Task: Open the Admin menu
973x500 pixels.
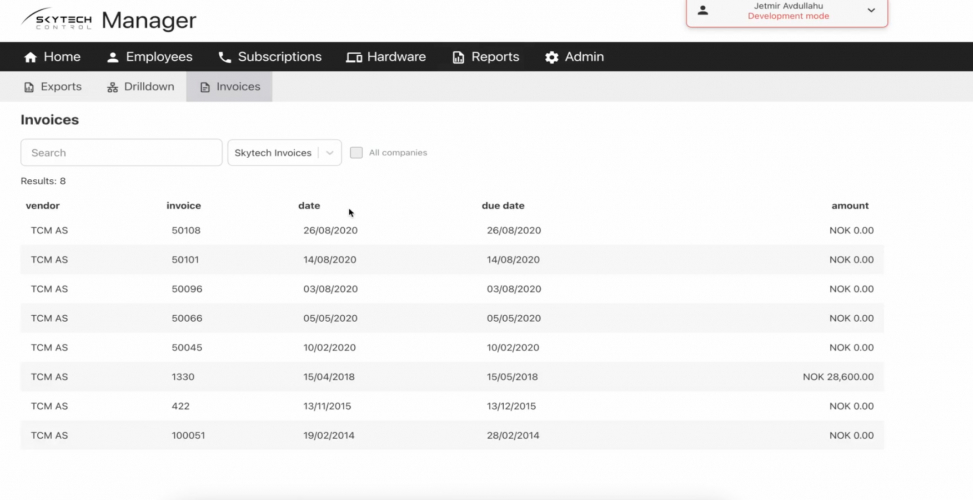Action: [x=575, y=57]
